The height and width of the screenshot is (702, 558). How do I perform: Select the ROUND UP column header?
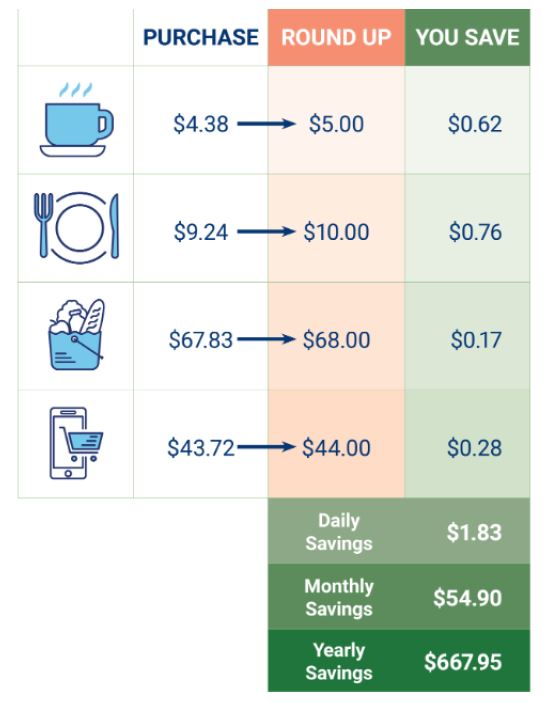(336, 37)
